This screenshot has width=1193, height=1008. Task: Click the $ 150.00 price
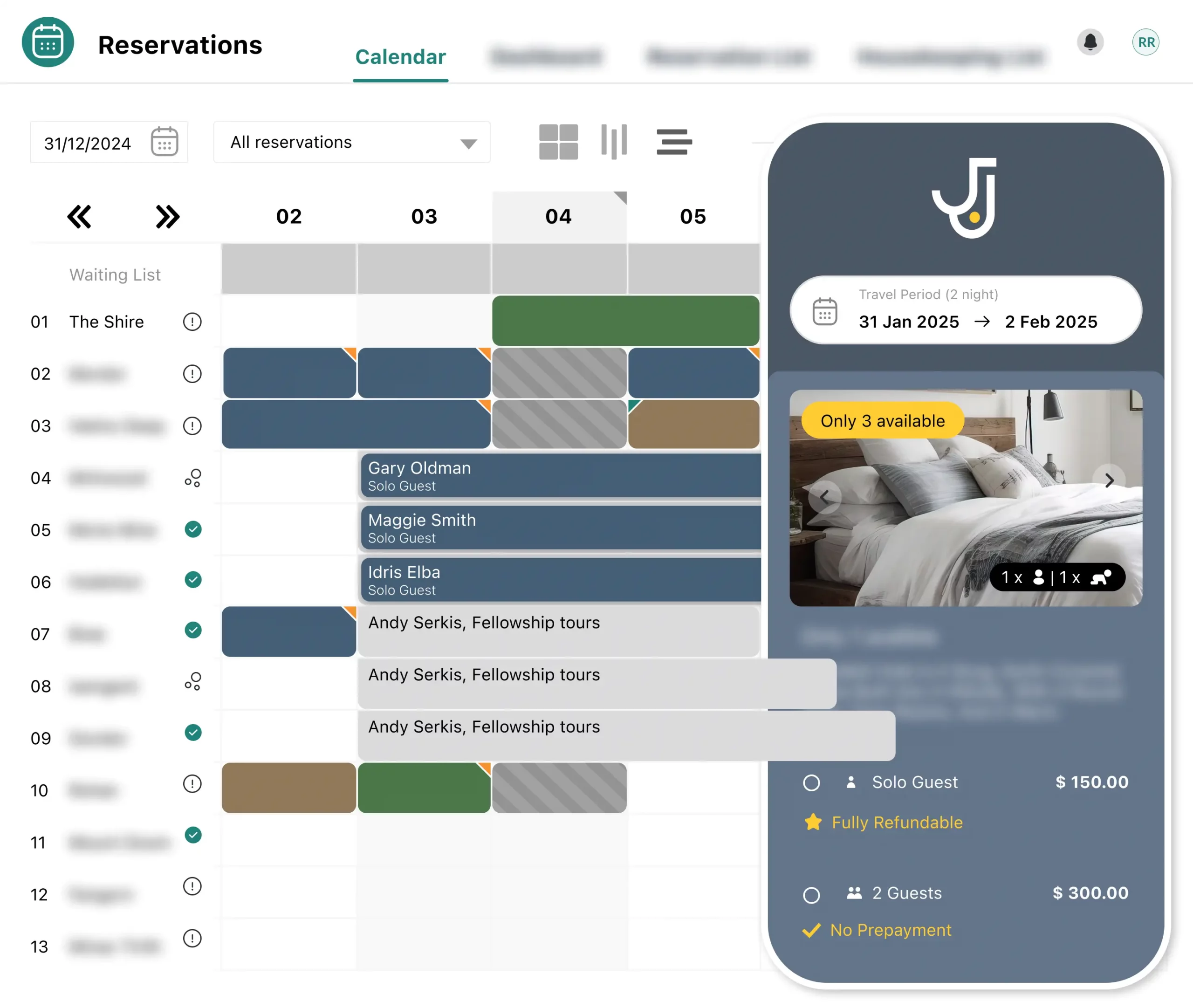coord(1092,782)
